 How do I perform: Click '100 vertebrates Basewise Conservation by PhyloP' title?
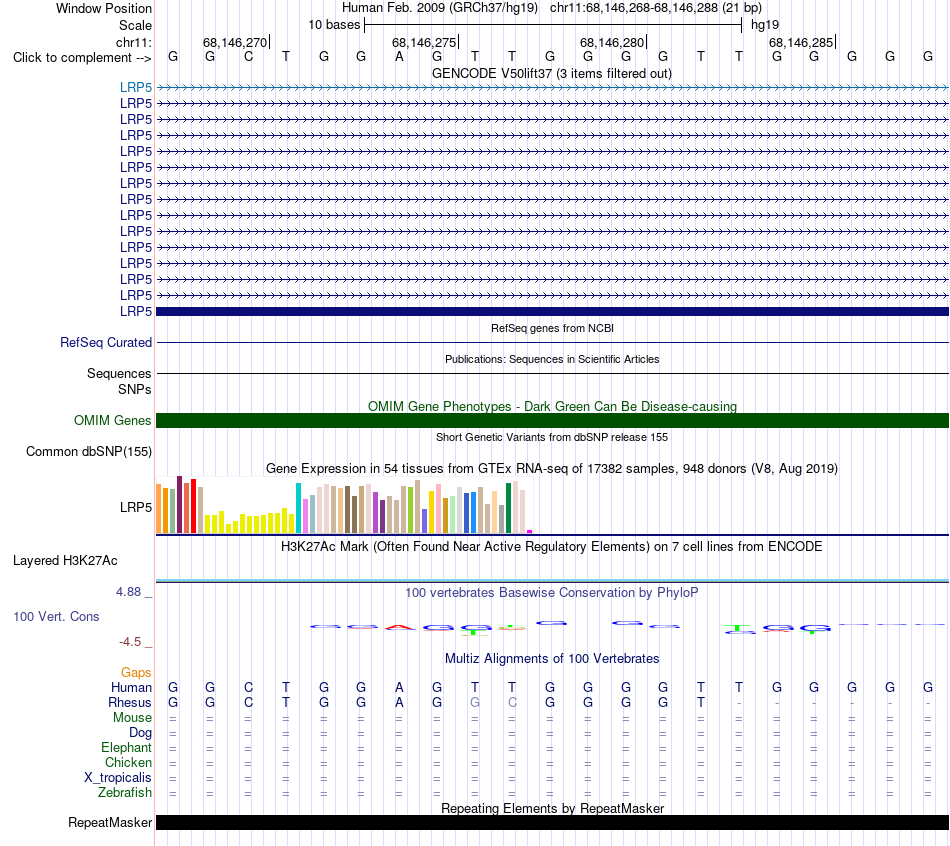point(552,592)
